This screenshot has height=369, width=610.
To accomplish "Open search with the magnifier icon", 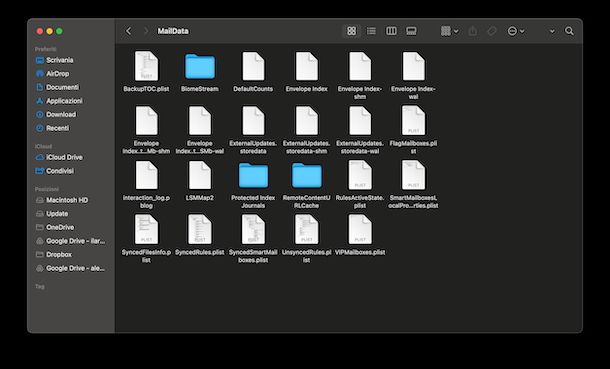I will tap(569, 31).
